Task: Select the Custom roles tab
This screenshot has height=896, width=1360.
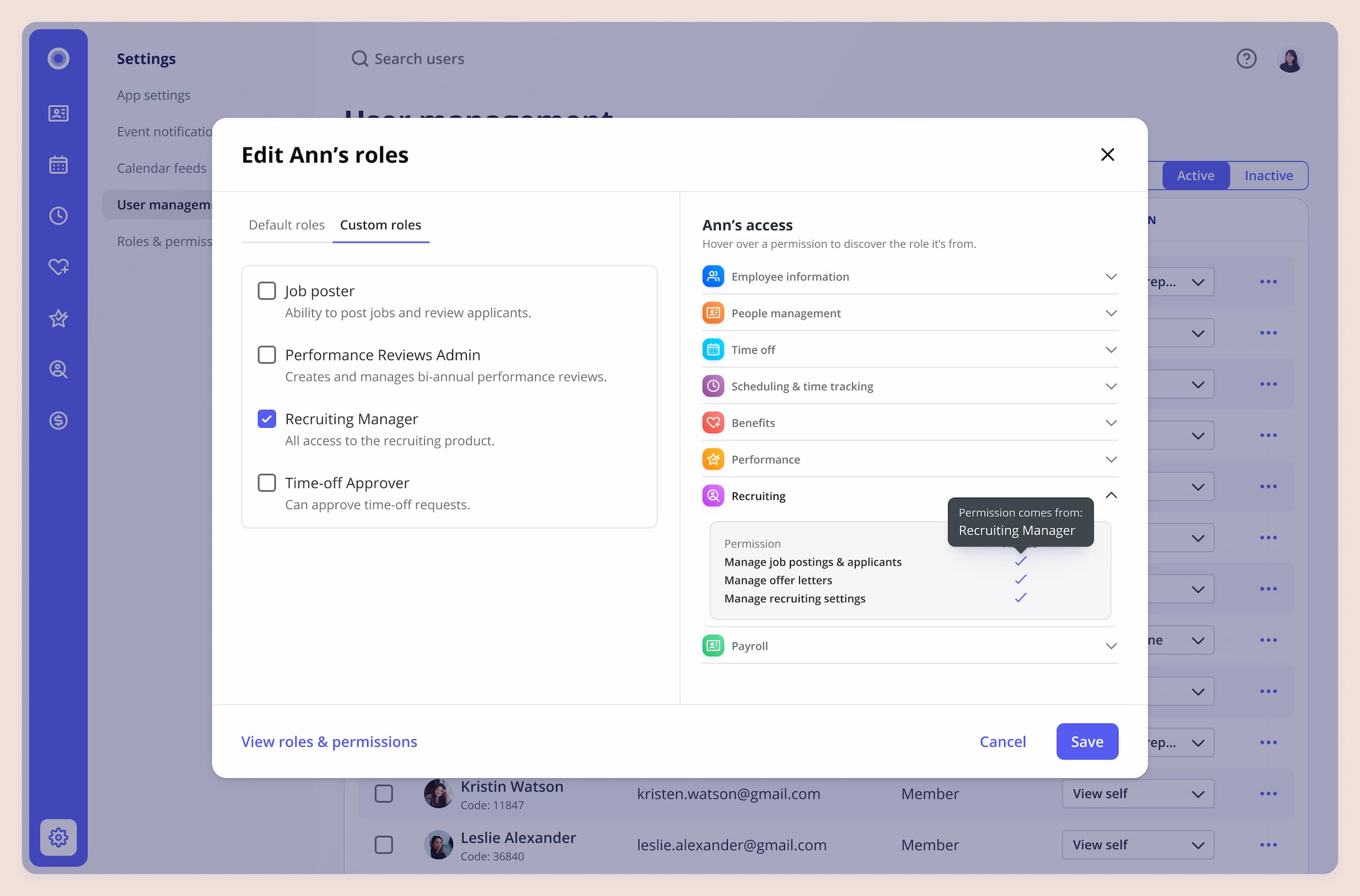Action: [381, 225]
